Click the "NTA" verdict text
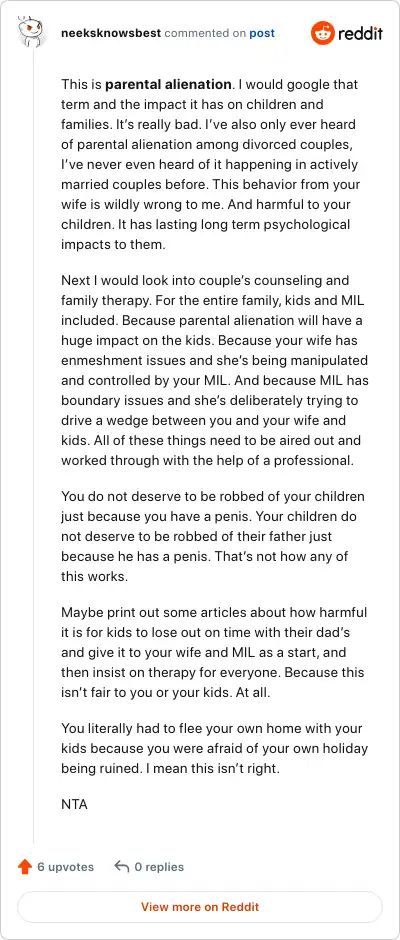Image resolution: width=400 pixels, height=940 pixels. [74, 805]
